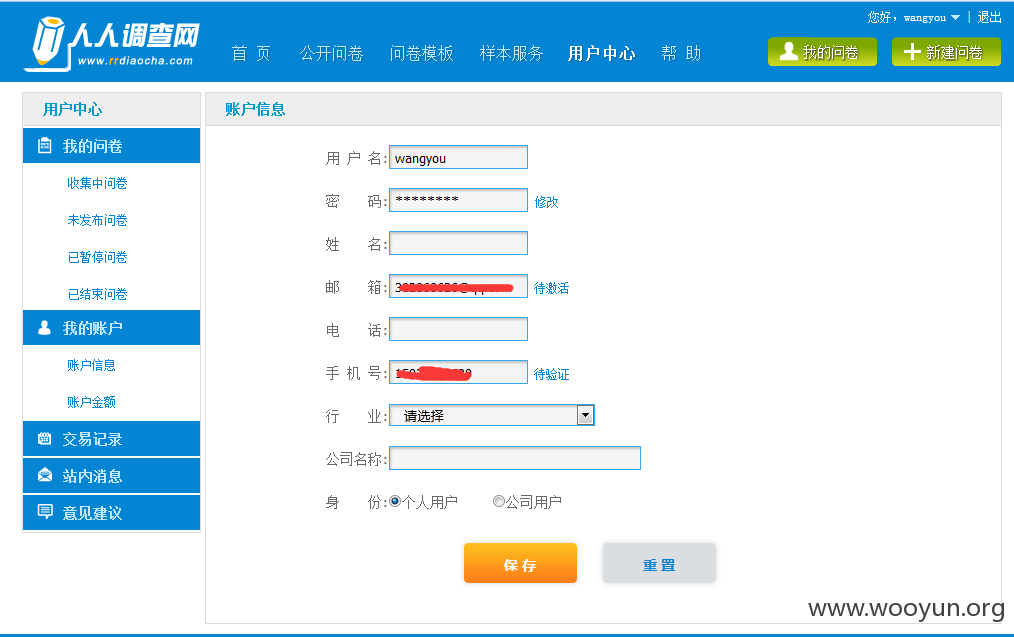Click the clipboard icon beside 我的问卷 in sidebar

tap(45, 146)
